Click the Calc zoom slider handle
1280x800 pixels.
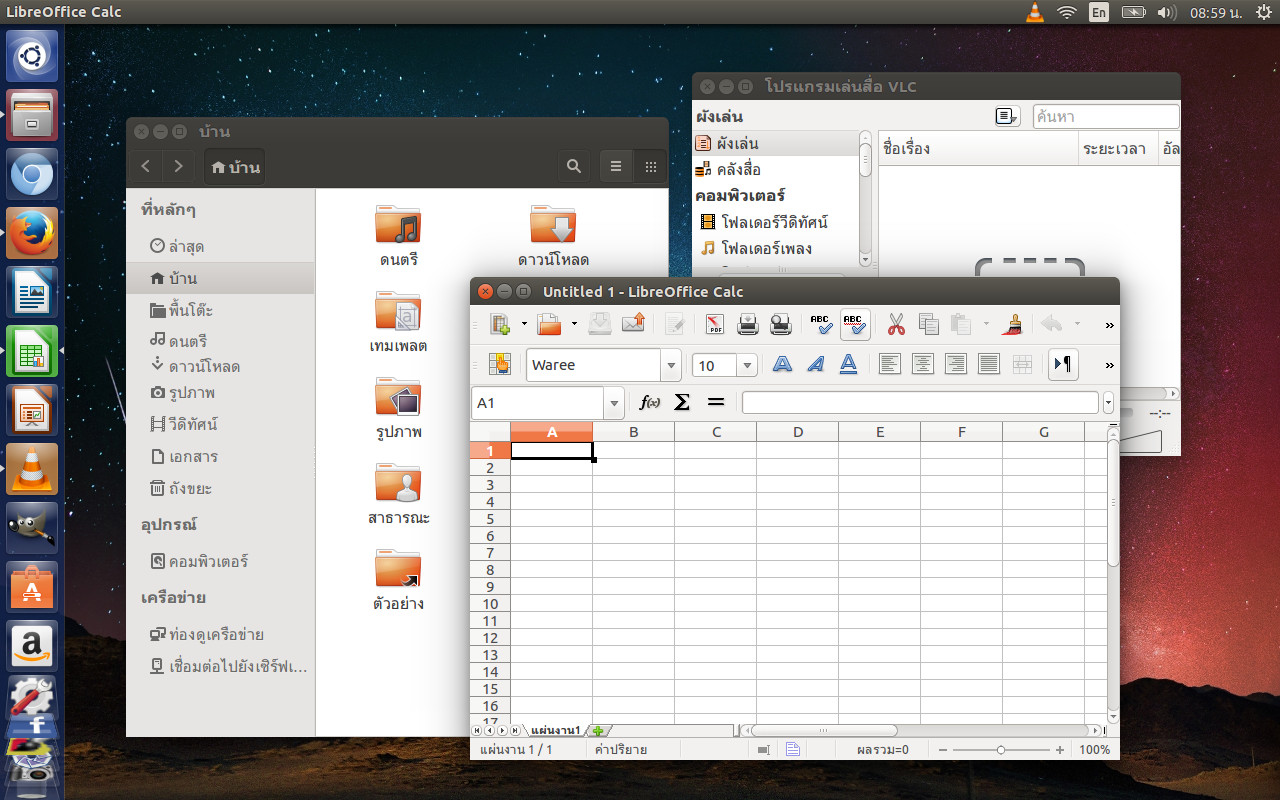(1001, 750)
